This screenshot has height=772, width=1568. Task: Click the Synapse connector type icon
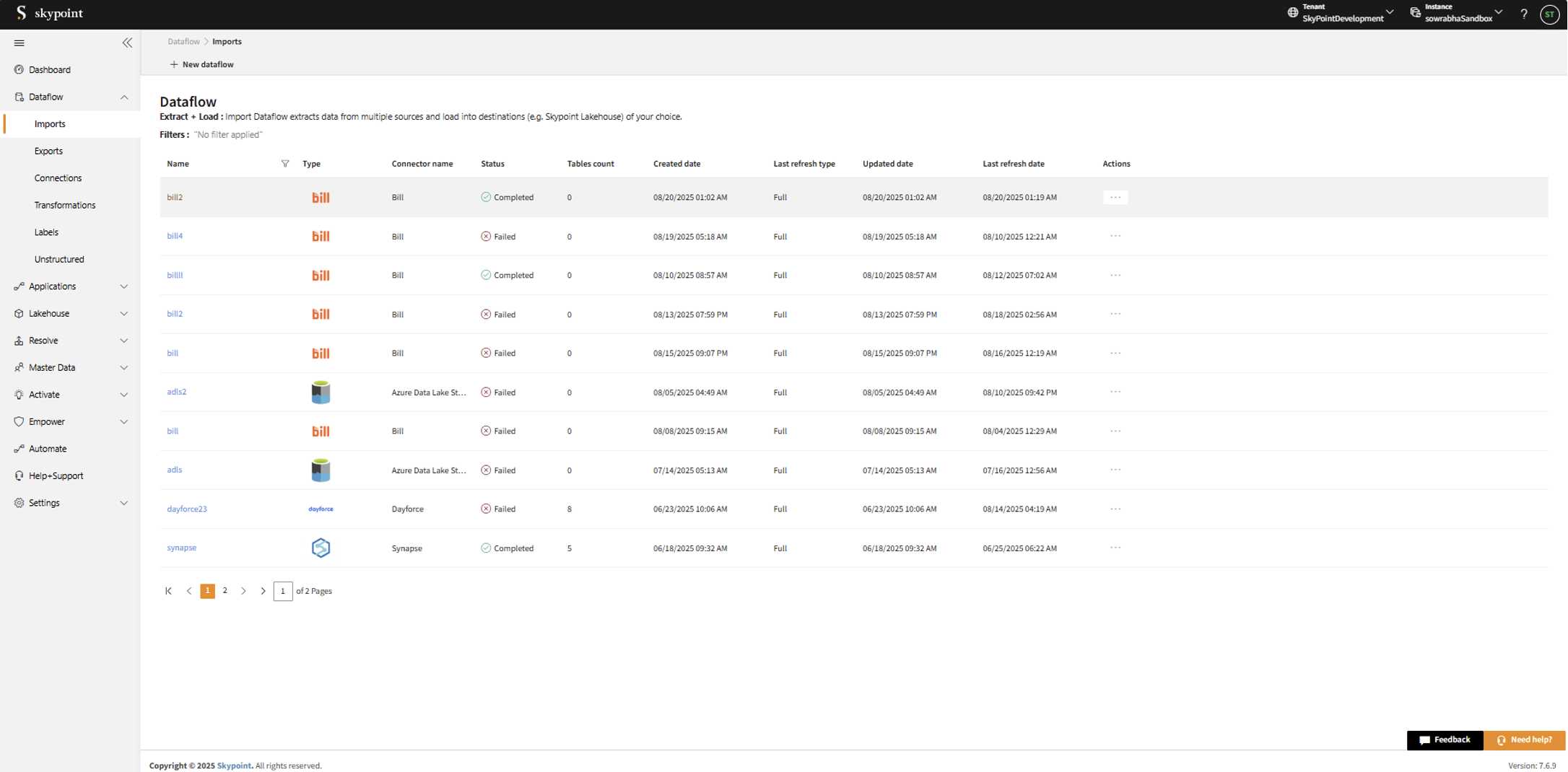321,548
